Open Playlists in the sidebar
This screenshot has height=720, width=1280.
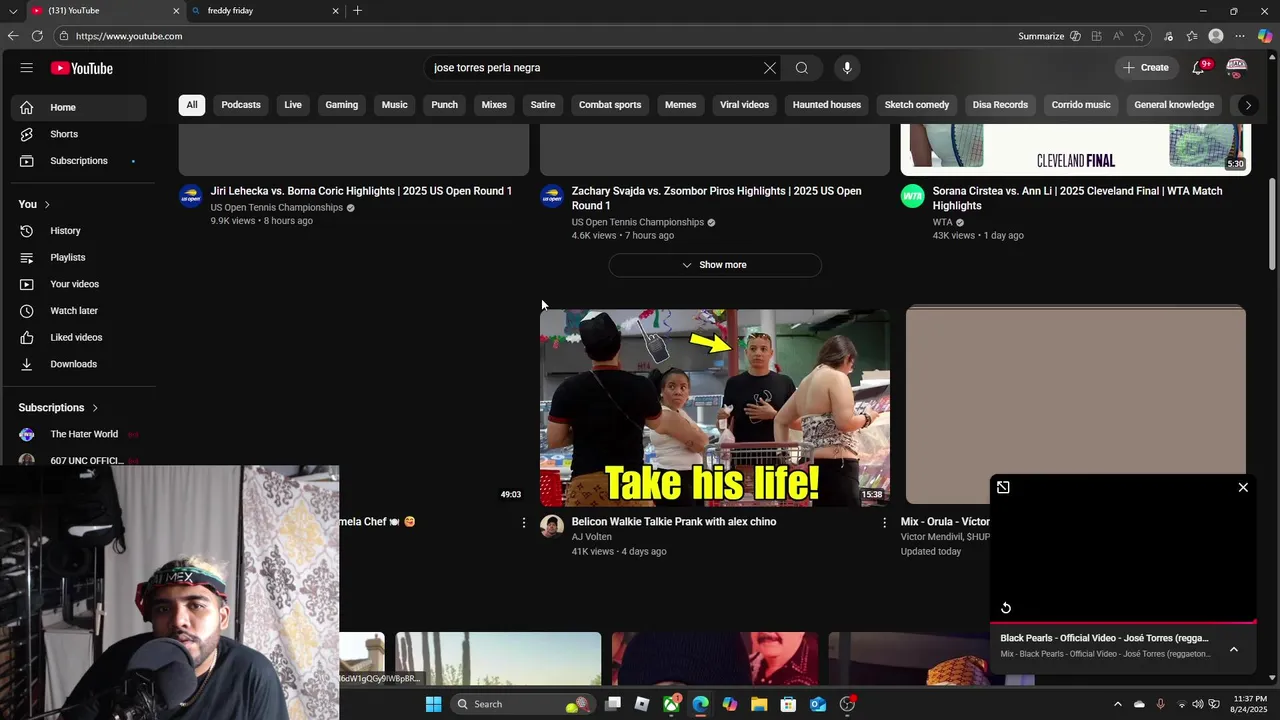(79, 258)
